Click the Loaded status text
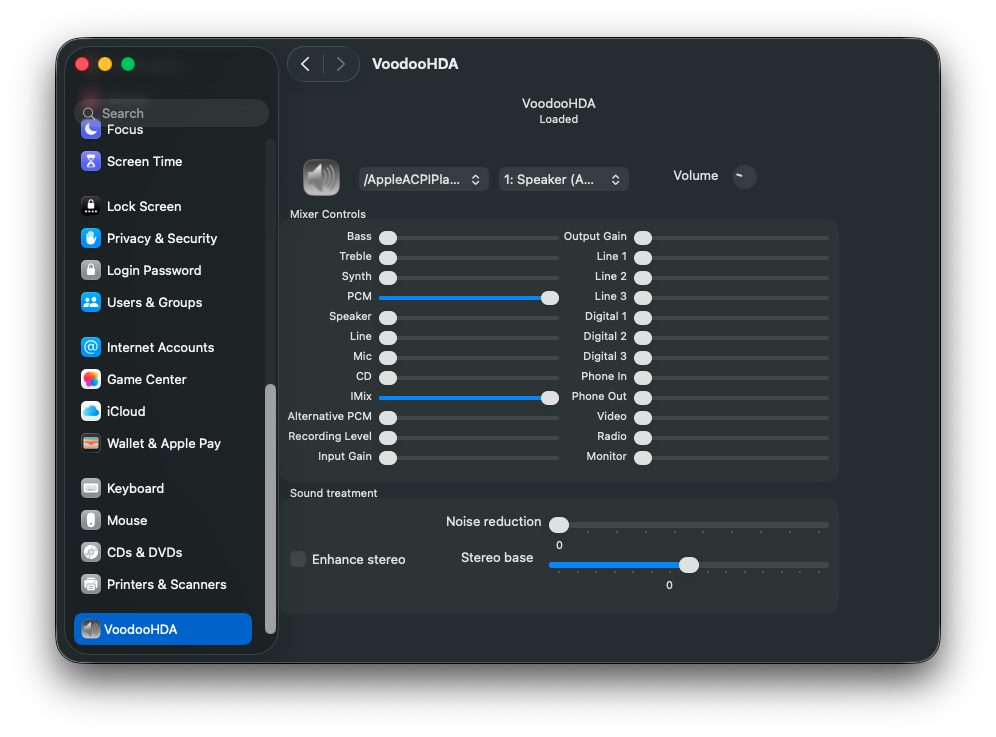The height and width of the screenshot is (737, 996). 558,119
